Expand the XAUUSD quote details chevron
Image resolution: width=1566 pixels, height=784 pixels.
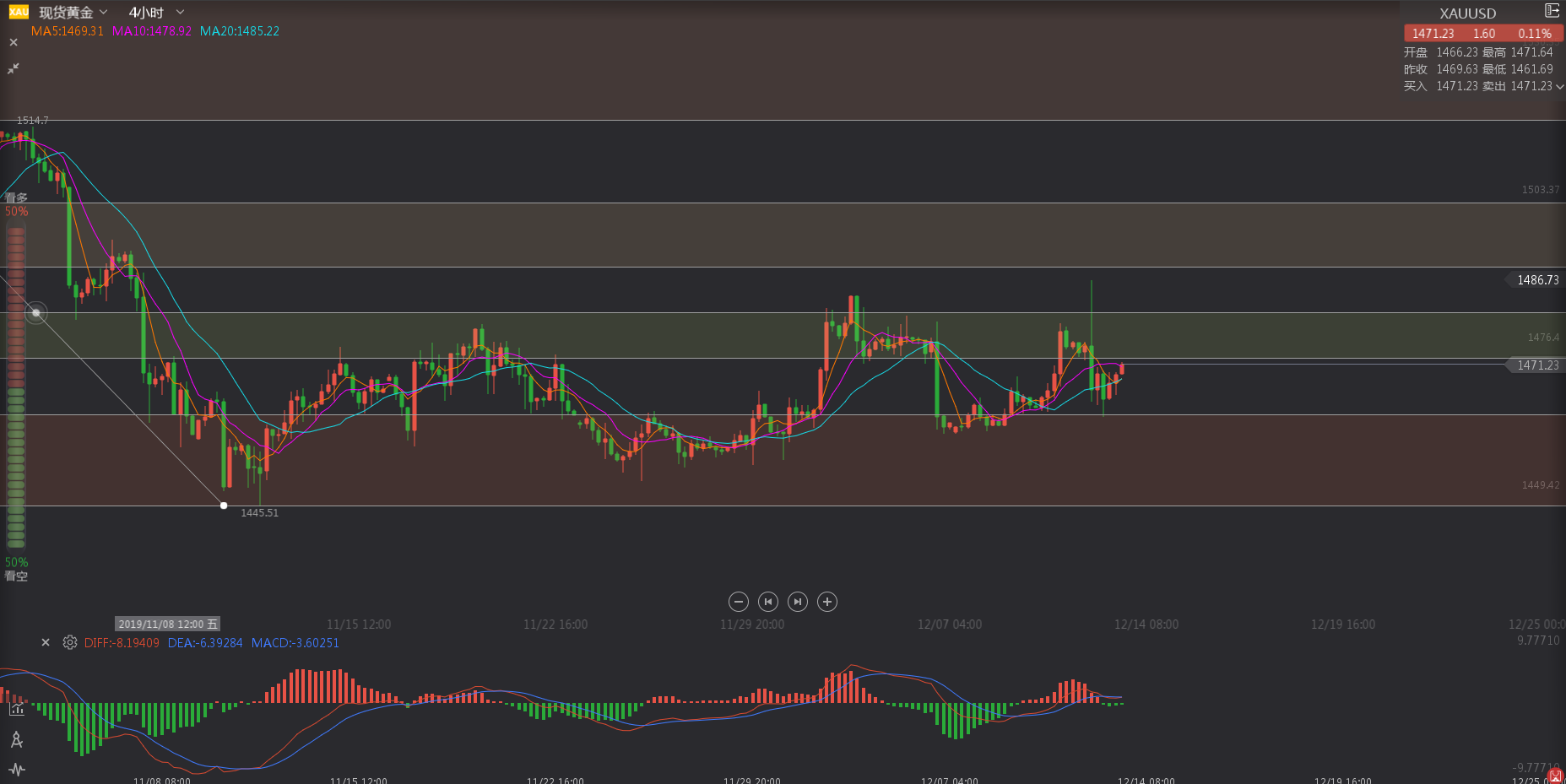(1559, 86)
